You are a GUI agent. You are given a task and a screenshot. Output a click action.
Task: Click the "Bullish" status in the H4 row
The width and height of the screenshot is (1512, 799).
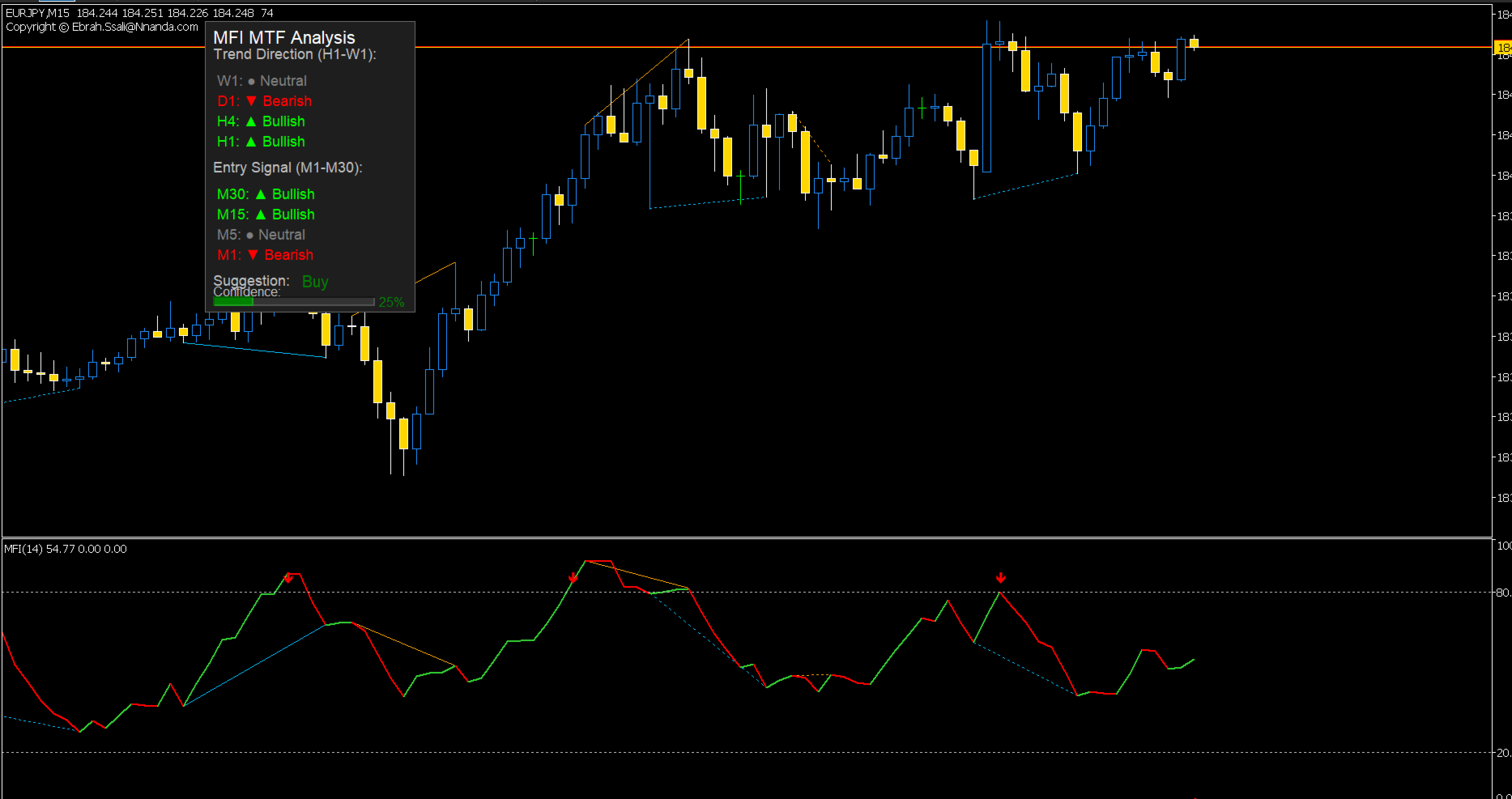click(283, 121)
